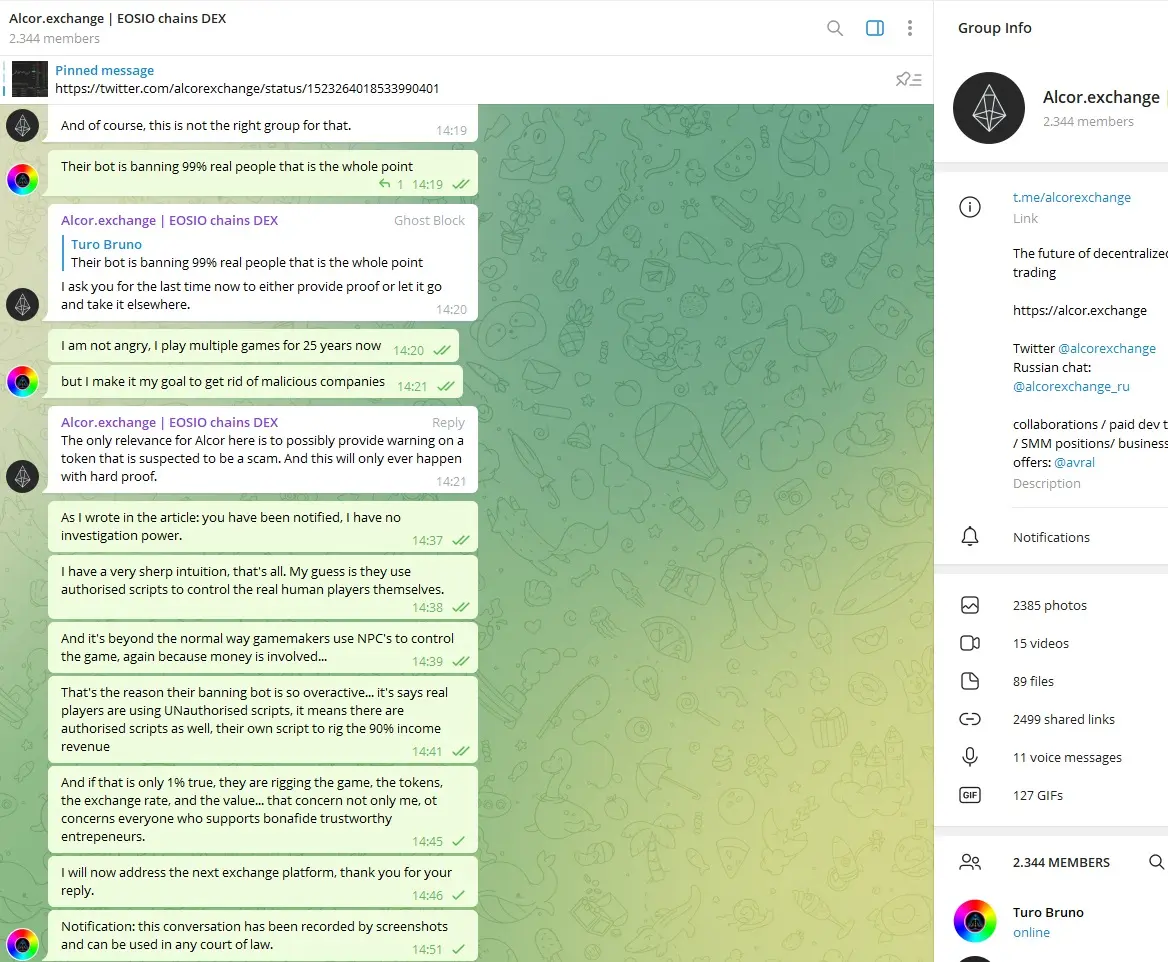
Task: Click Alcor.exchange sender name in the 14:20 message
Action: tap(169, 221)
